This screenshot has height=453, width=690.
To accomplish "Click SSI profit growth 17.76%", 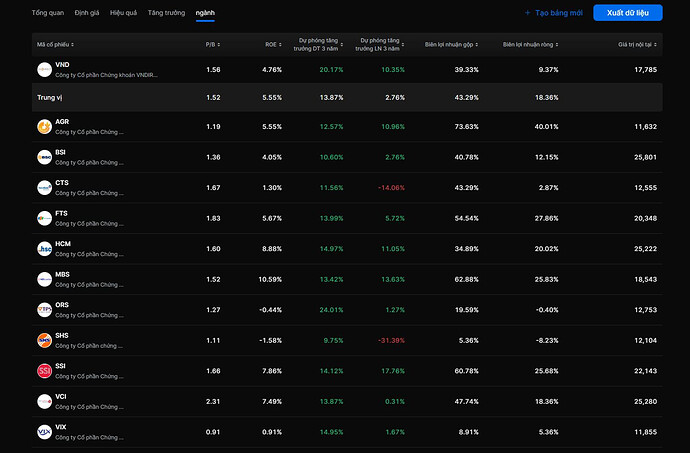I will (393, 371).
